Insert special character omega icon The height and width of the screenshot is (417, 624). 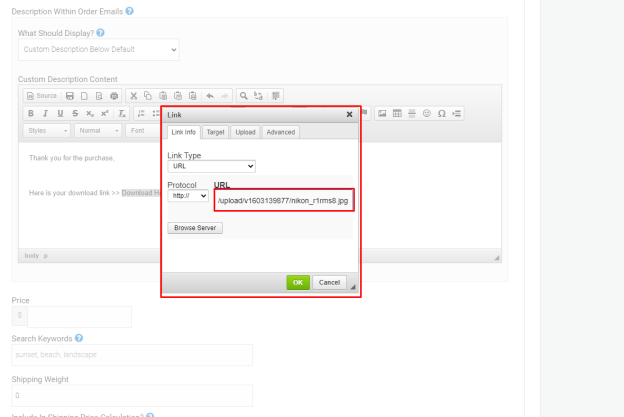(441, 113)
